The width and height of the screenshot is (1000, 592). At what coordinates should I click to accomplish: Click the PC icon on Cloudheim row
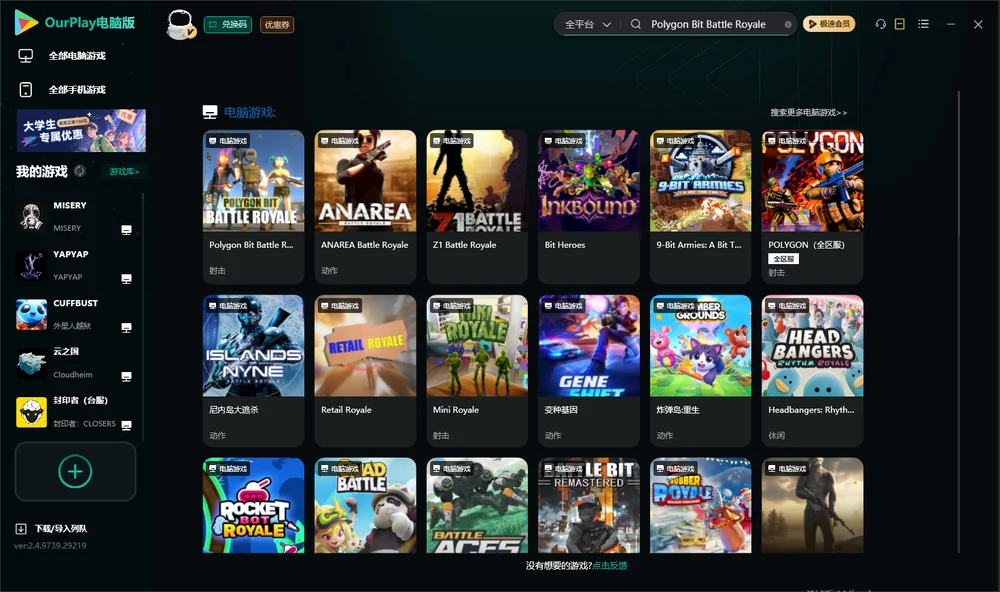[x=126, y=376]
